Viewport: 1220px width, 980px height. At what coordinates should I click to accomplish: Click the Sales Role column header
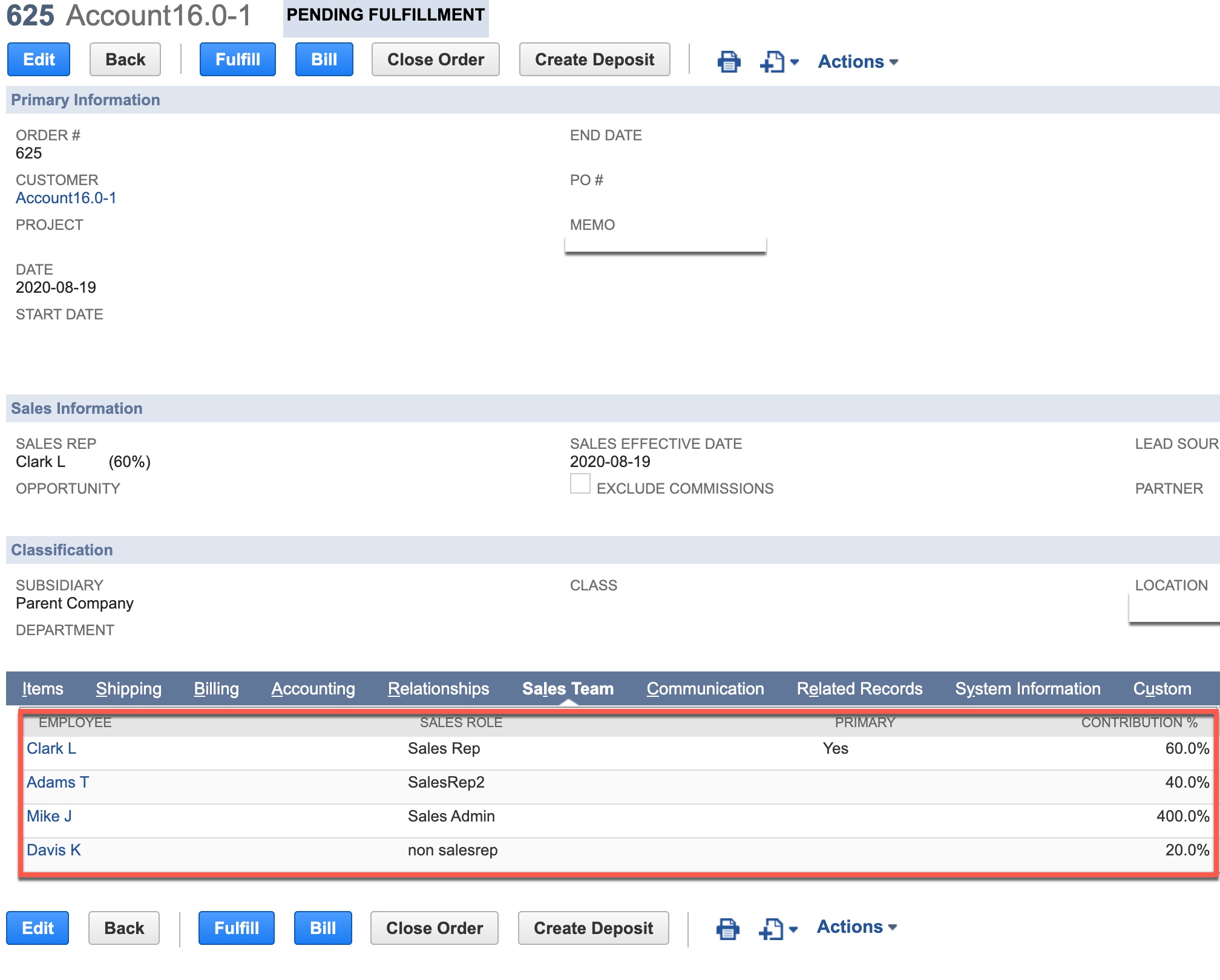tap(461, 722)
